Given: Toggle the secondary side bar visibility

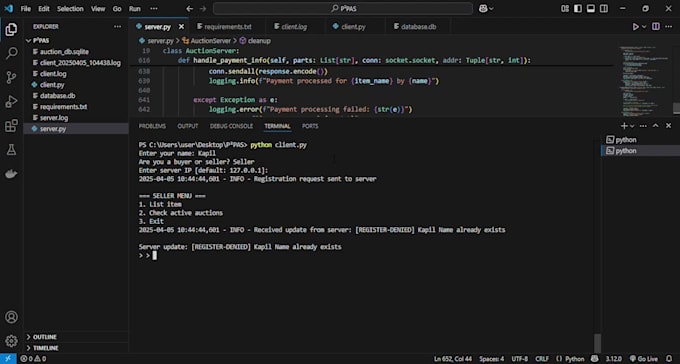Looking at the screenshot, I should coord(604,9).
